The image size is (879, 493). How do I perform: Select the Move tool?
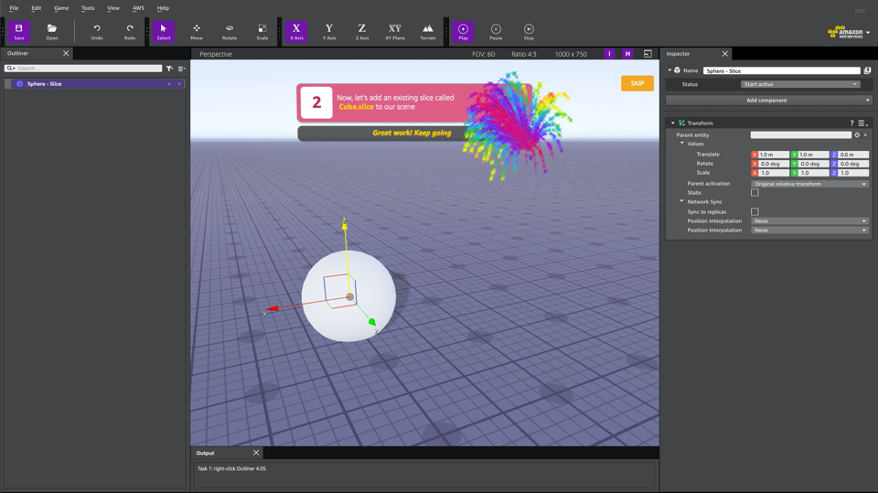point(196,32)
